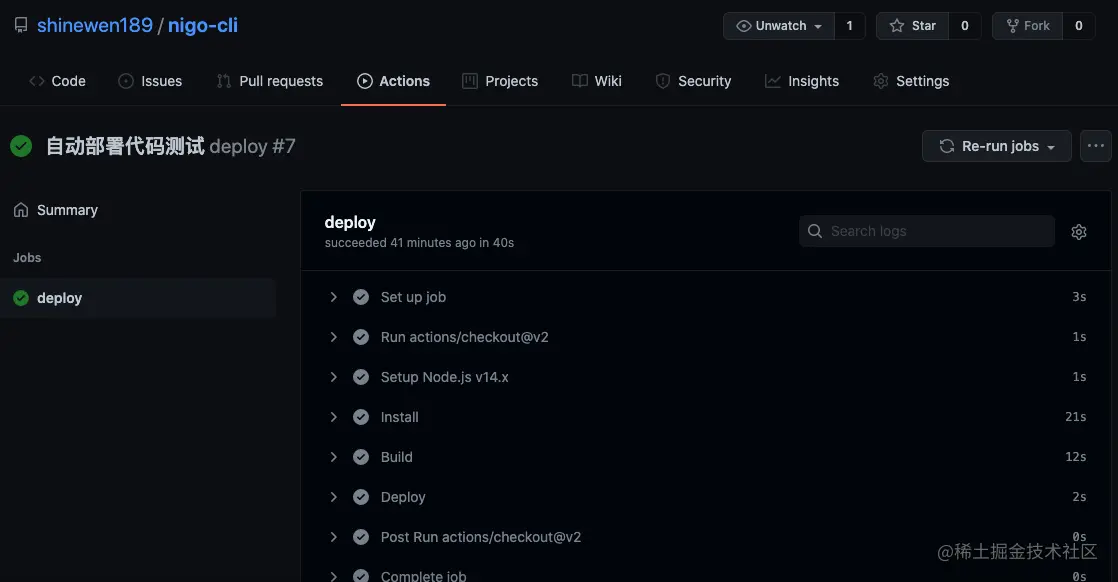Click the magnifier icon in Search logs
This screenshot has width=1118, height=582.
click(815, 231)
